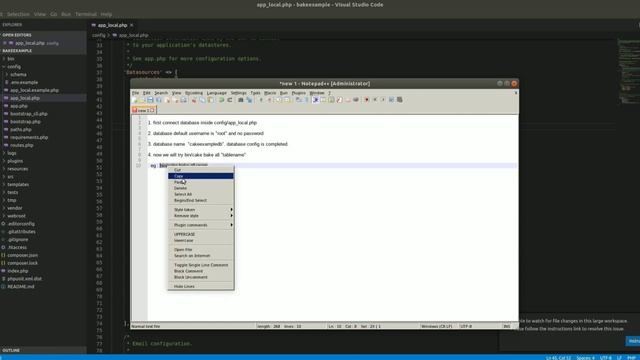
Task: Click Notepad++ Open file toolbar icon
Action: (142, 100)
